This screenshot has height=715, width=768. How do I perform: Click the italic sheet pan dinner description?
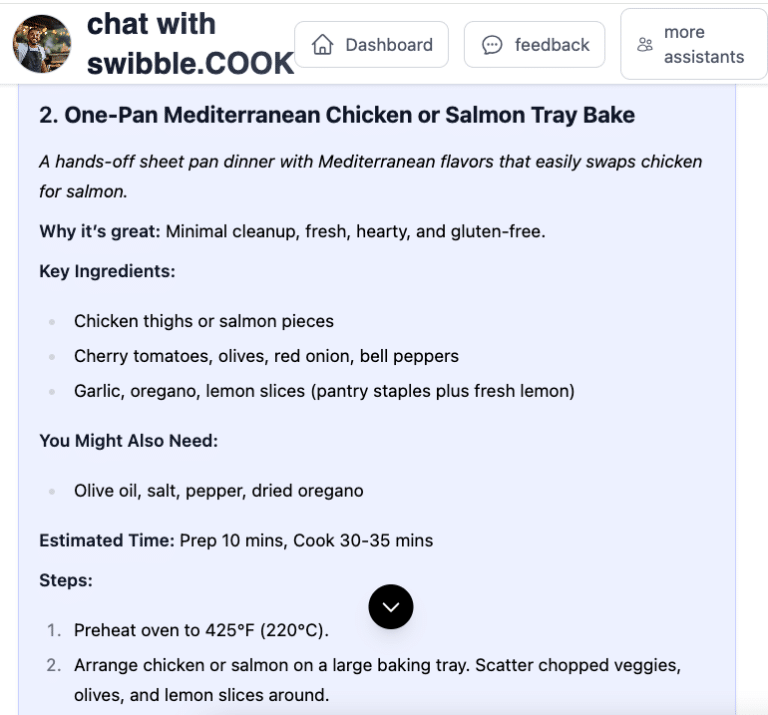coord(370,176)
